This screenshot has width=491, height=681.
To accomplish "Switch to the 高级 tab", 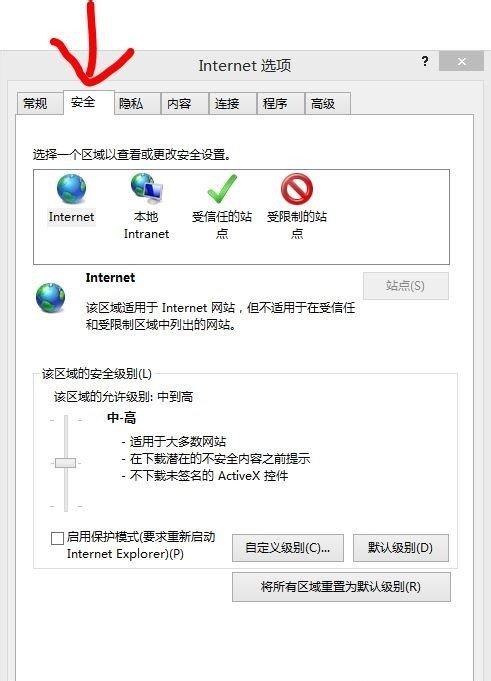I will click(327, 103).
